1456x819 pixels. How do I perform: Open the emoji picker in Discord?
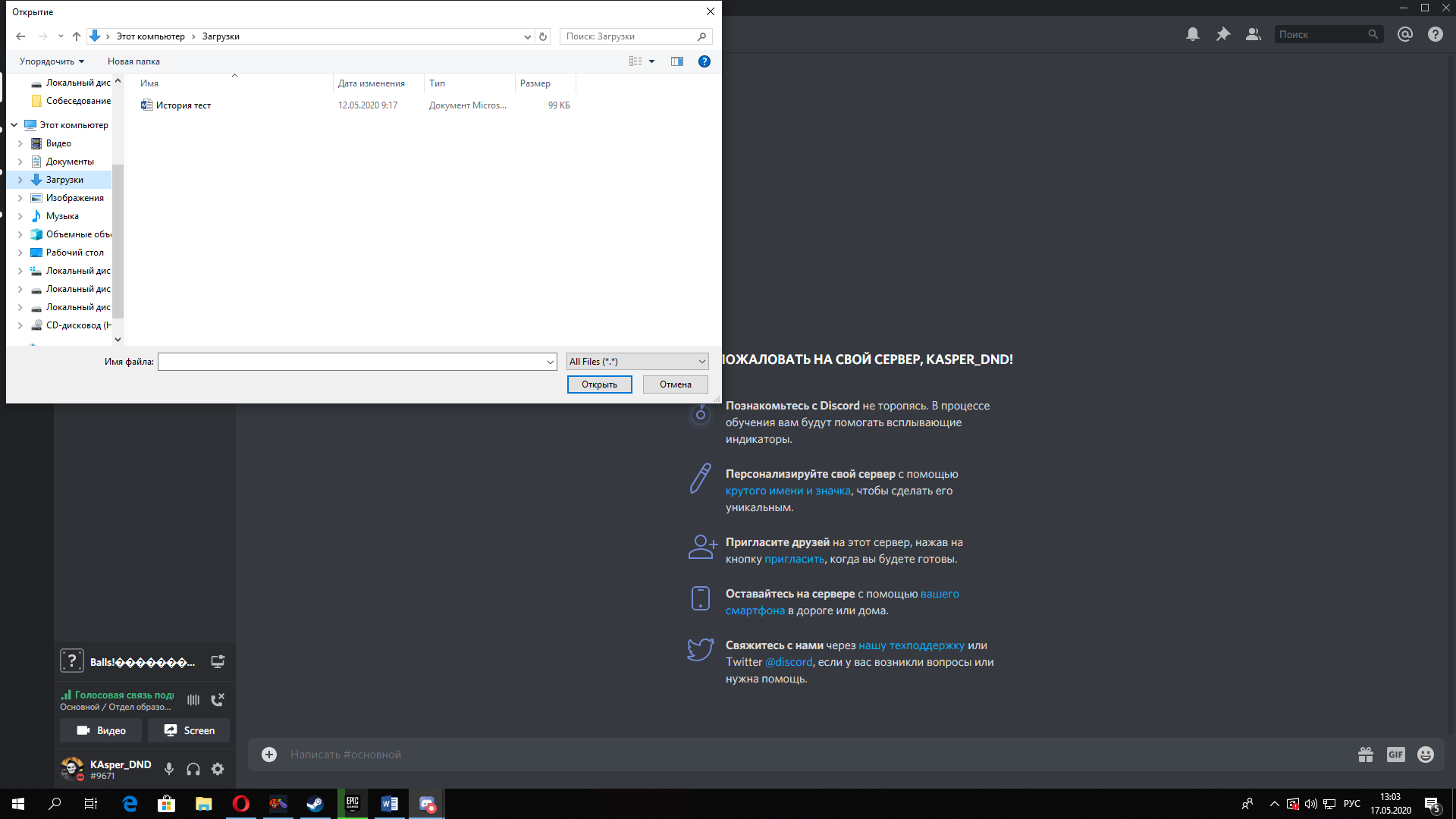[x=1426, y=755]
